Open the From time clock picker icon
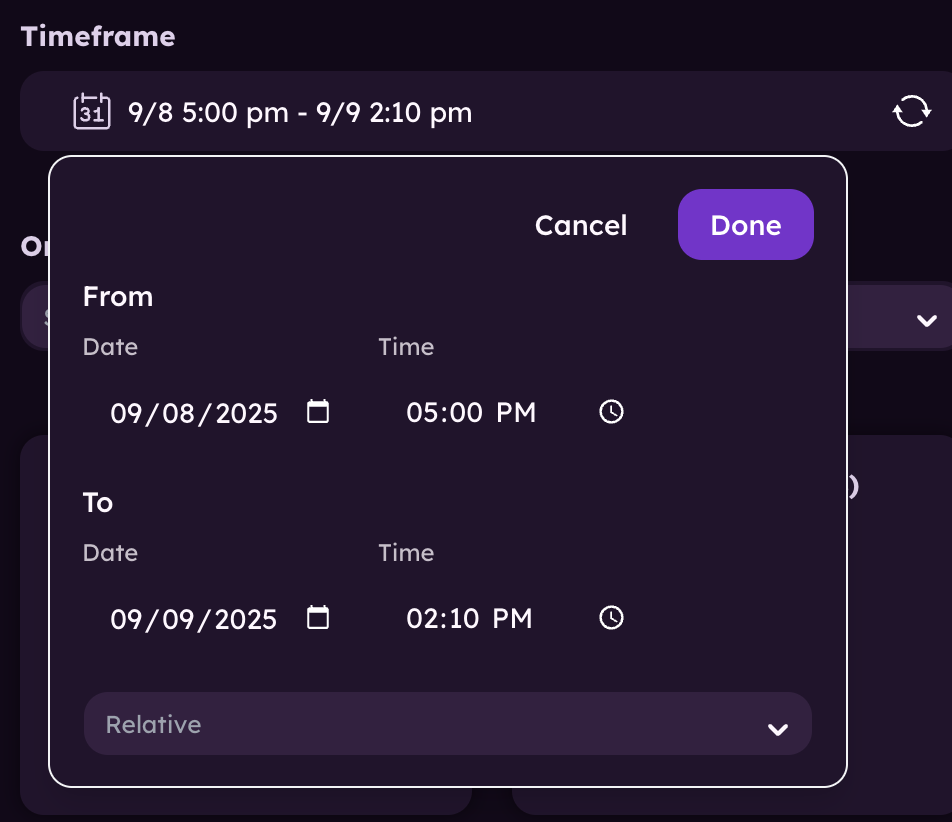Screen dimensions: 952x822 611,411
